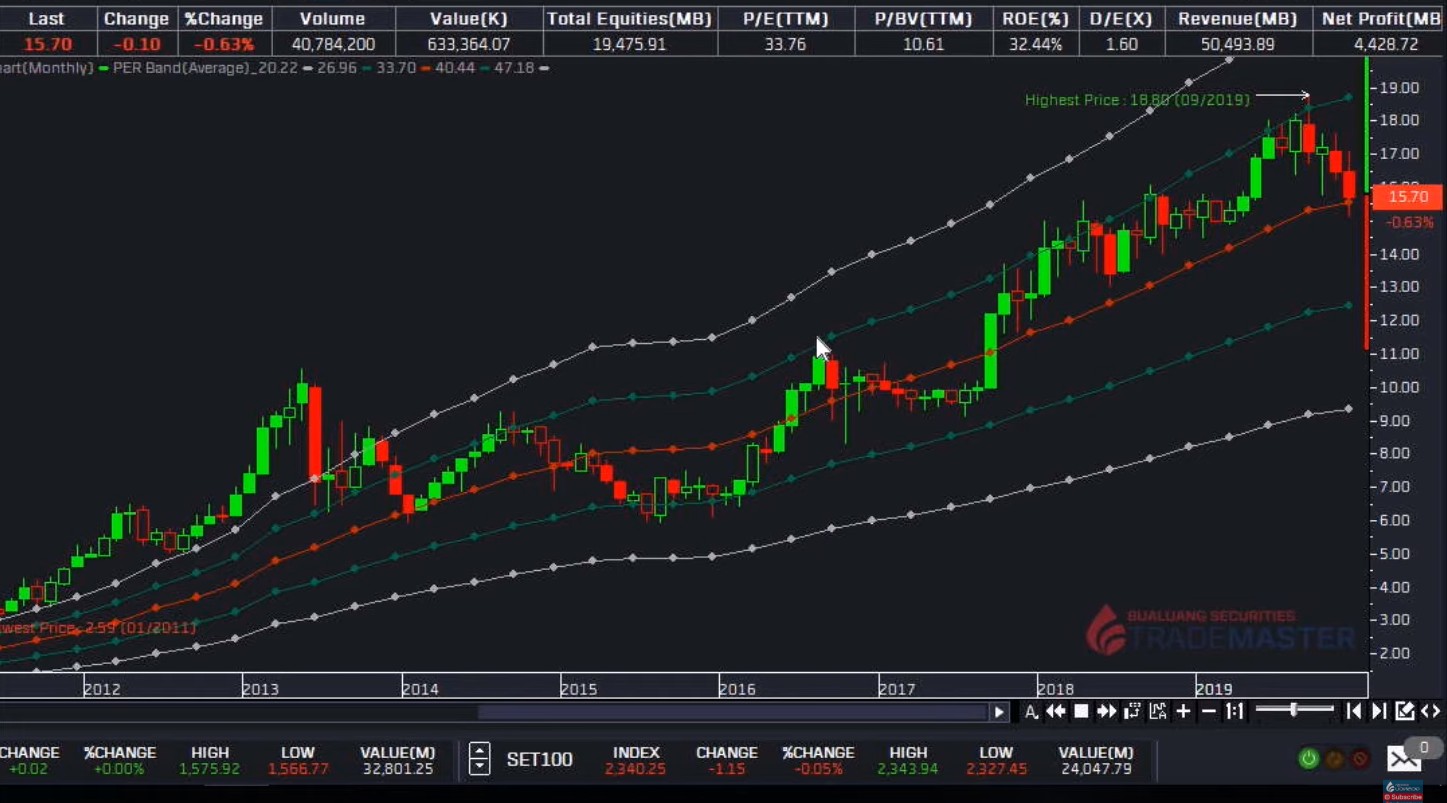Click the VALUE(M) figure 32,801.25
Viewport: 1447px width, 803px height.
pos(397,769)
